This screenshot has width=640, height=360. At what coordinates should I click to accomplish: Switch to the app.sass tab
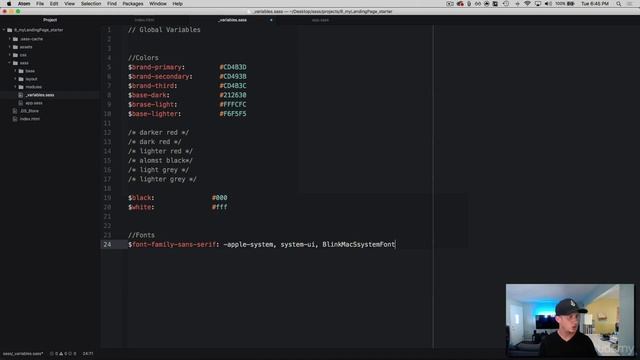point(320,20)
